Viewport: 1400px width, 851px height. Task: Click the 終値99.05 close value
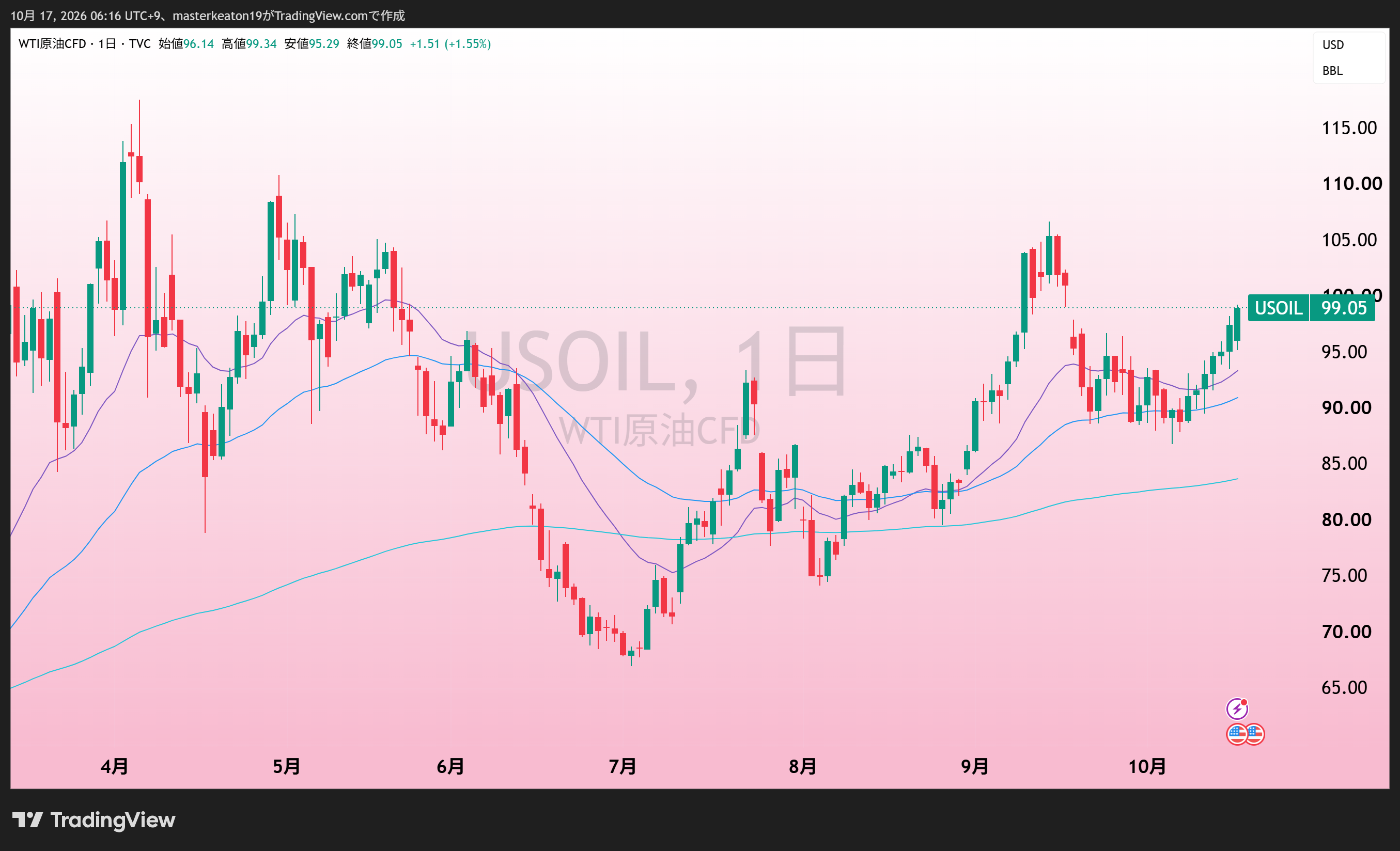[375, 44]
